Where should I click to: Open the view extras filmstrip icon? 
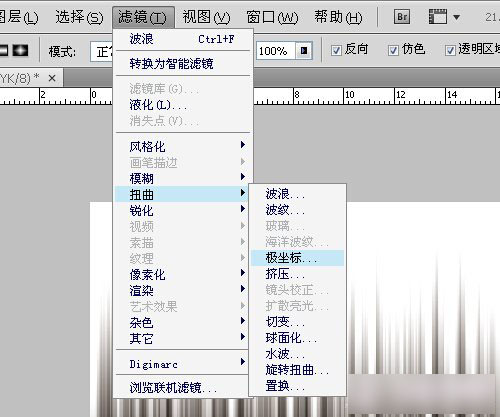pyautogui.click(x=438, y=16)
